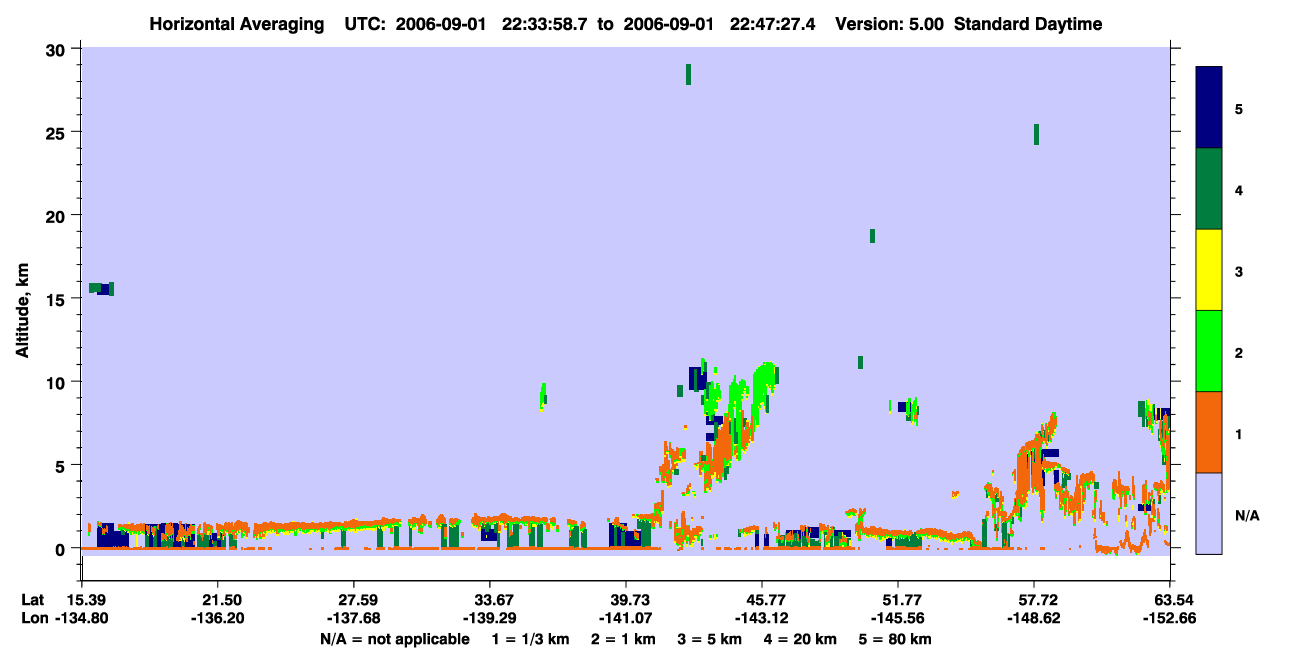Click the blue-green feature at 15.5 km altitude

tap(101, 289)
